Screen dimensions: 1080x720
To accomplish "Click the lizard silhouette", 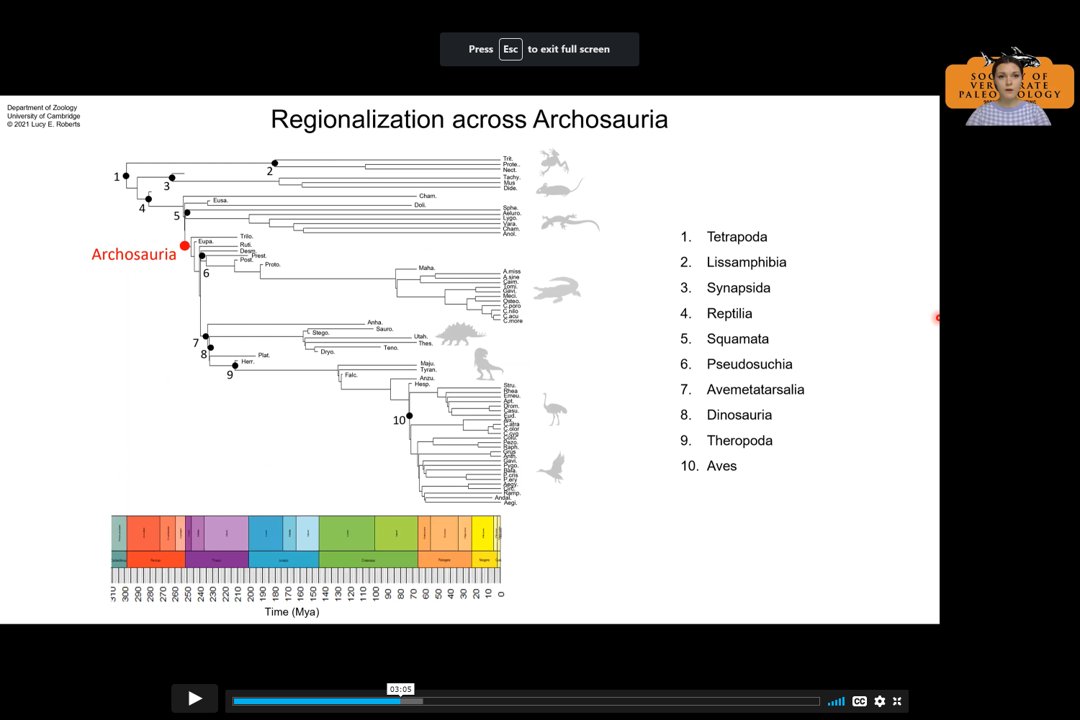I will (x=570, y=223).
